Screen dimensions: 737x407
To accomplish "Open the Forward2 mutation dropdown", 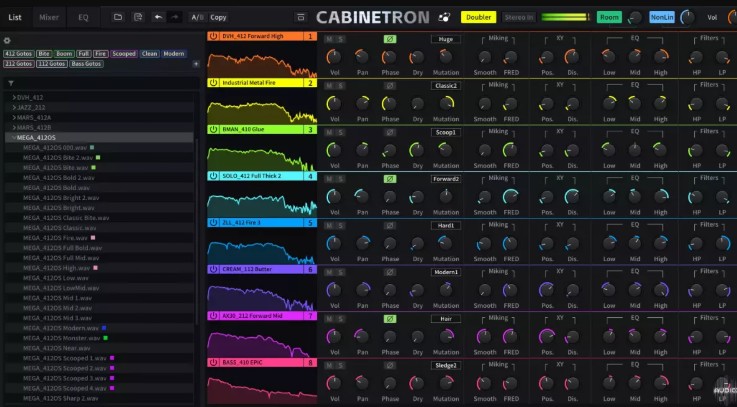I will tap(446, 179).
